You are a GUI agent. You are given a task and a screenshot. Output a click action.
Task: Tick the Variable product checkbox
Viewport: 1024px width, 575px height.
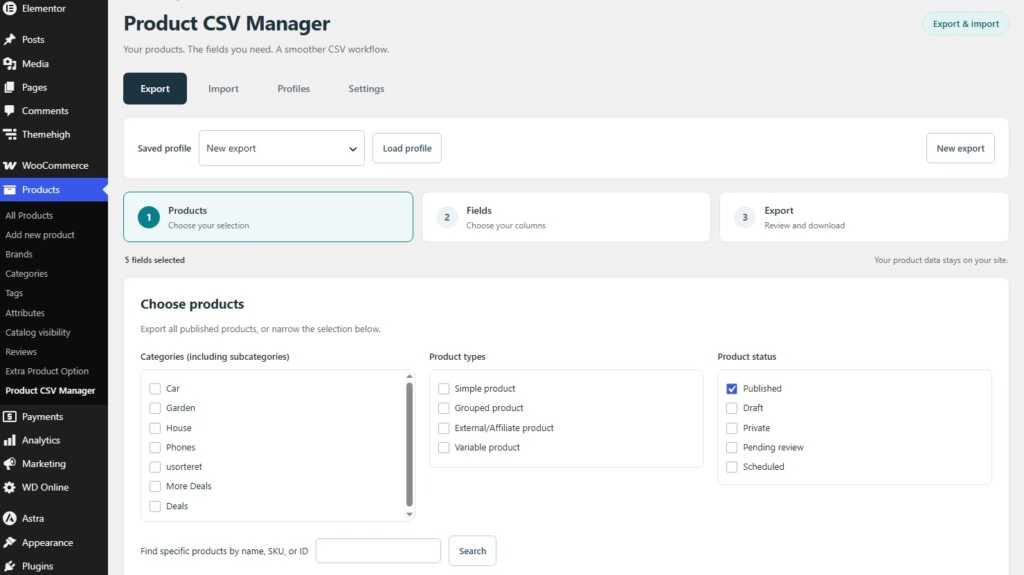(x=443, y=448)
